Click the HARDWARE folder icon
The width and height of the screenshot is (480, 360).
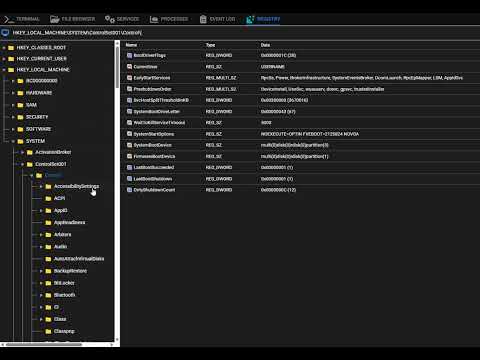tap(20, 93)
